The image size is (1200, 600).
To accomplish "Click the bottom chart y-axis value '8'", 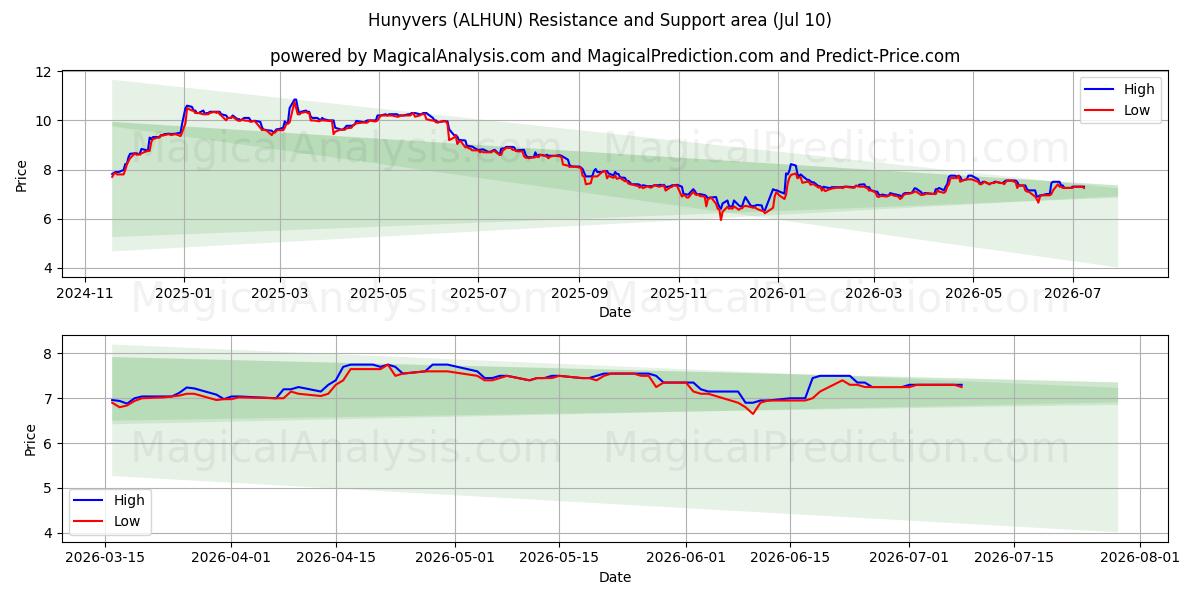I will click(47, 354).
